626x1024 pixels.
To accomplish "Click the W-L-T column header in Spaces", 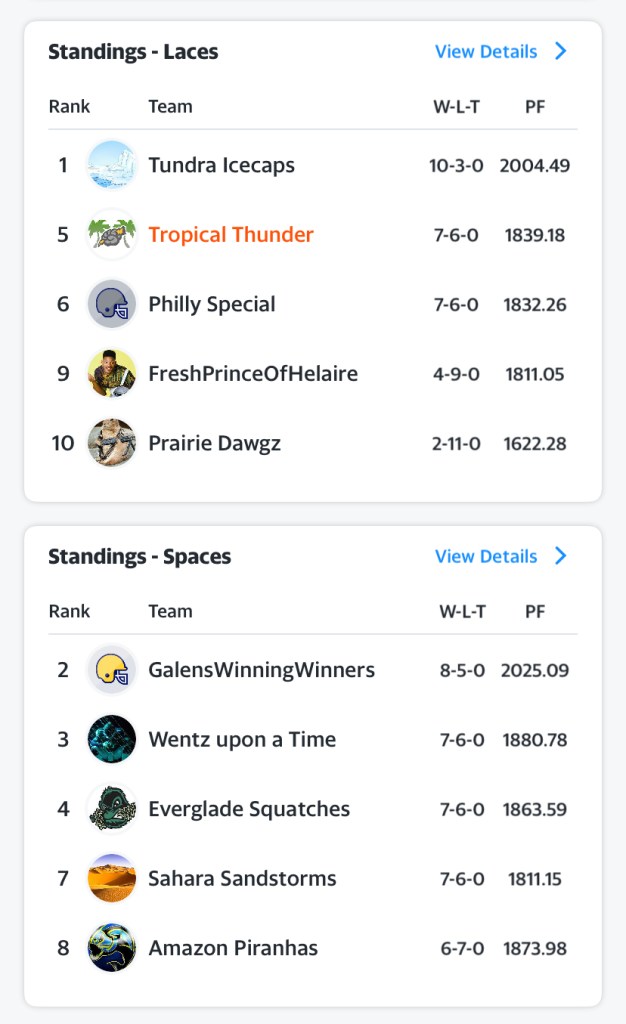I will [x=462, y=611].
